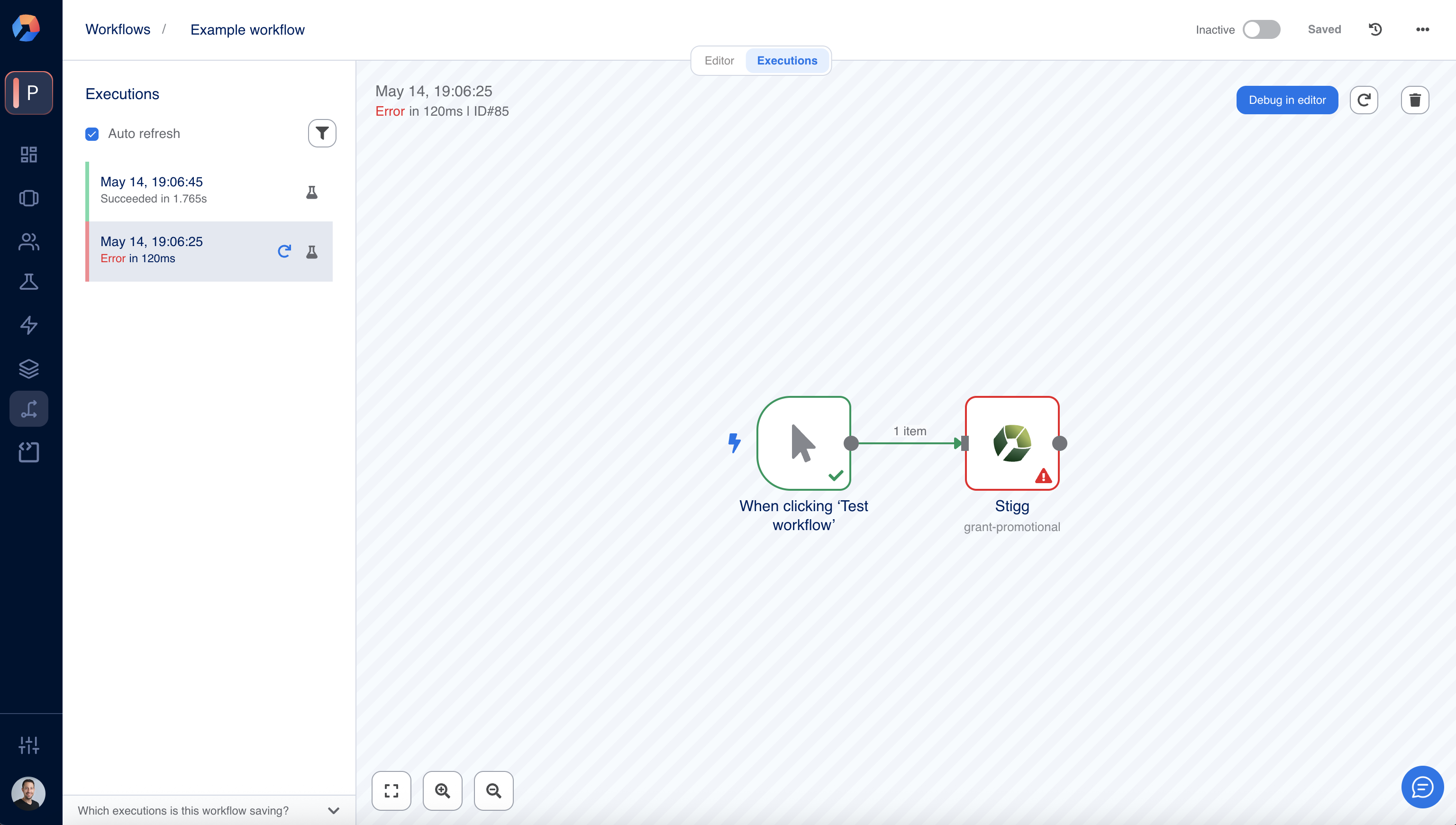
Task: Open the support chat bubble
Action: coord(1421,787)
